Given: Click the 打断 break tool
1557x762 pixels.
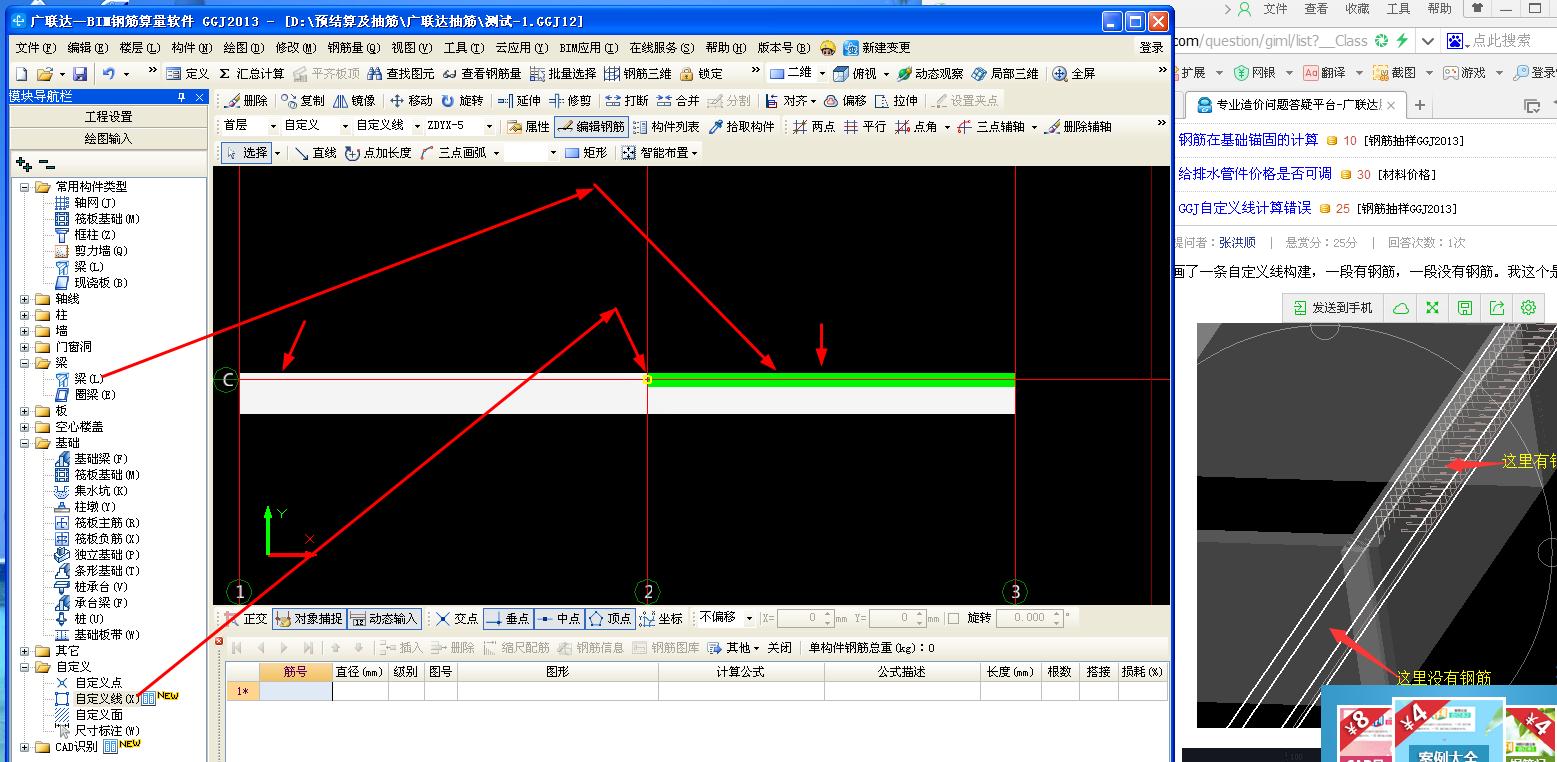Looking at the screenshot, I should point(627,101).
